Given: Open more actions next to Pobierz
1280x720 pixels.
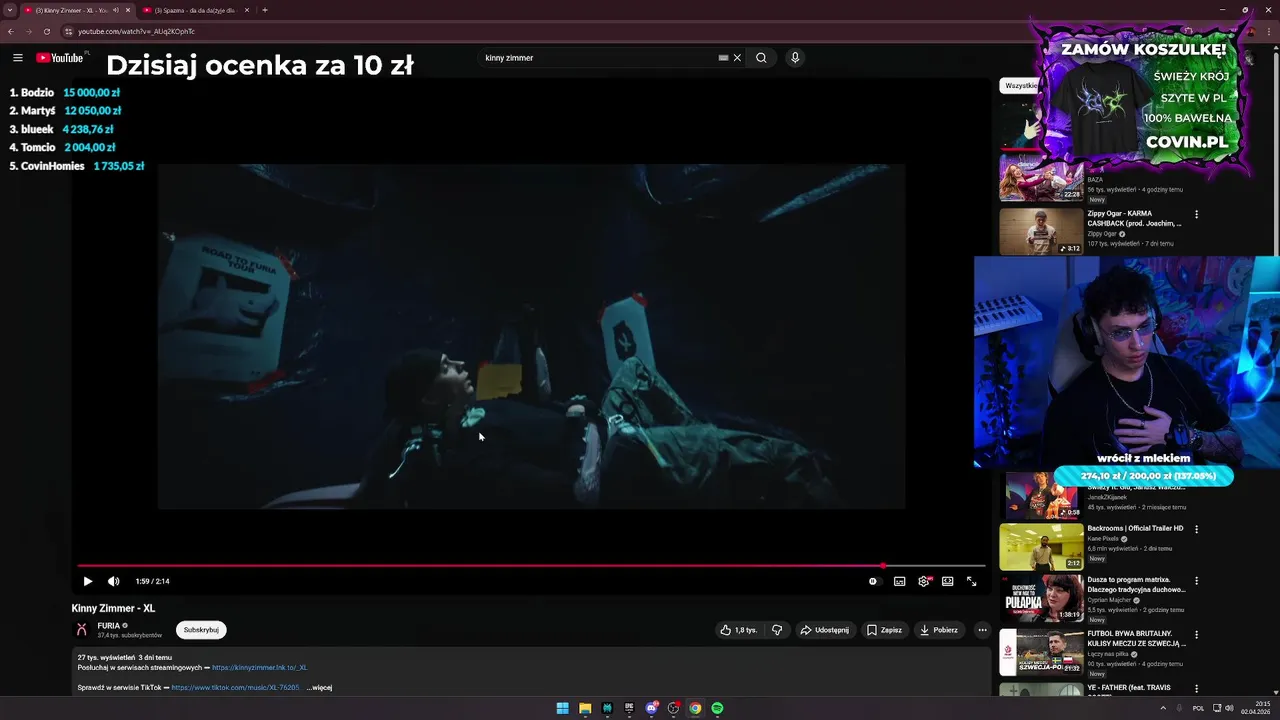Looking at the screenshot, I should pos(982,630).
